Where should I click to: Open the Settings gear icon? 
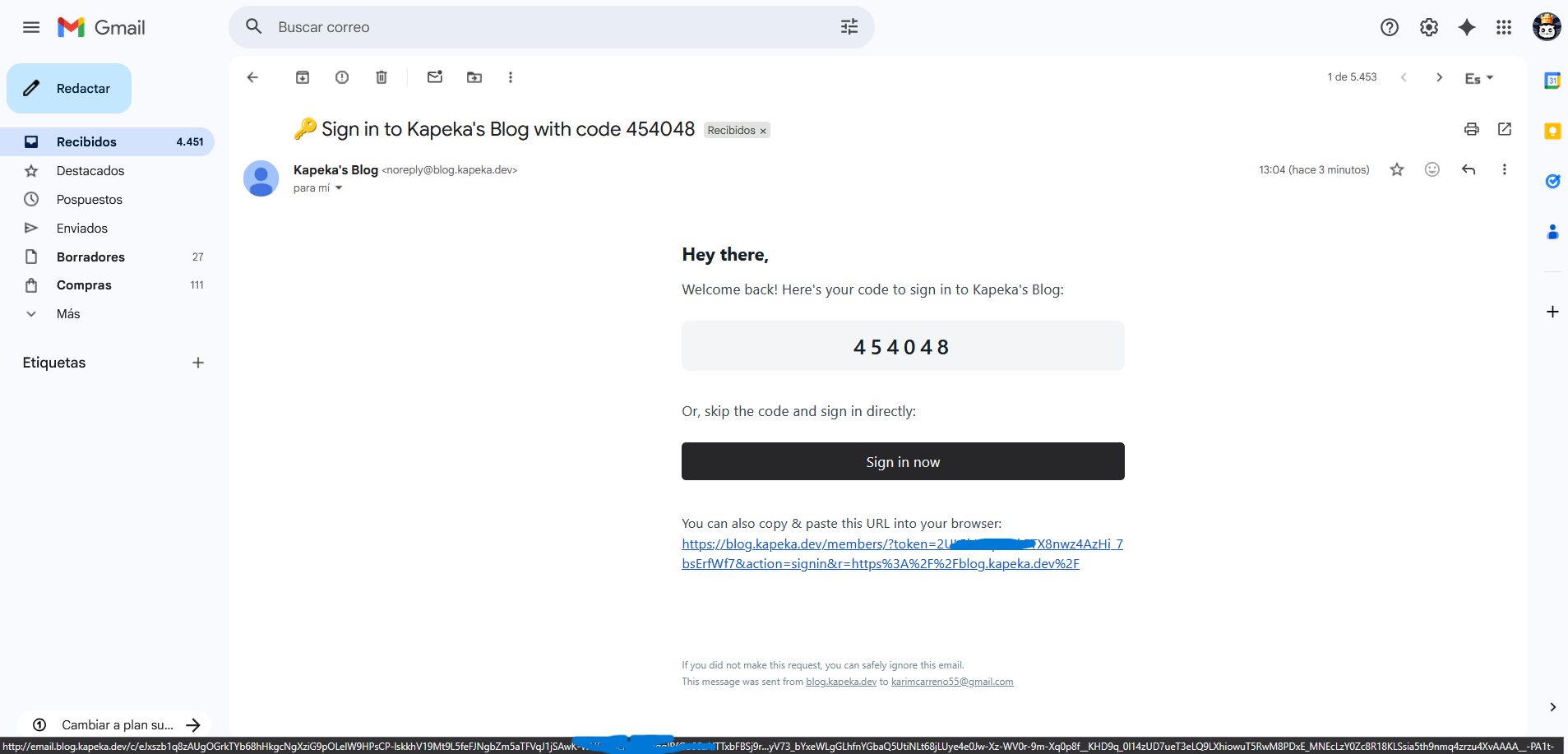(1429, 27)
